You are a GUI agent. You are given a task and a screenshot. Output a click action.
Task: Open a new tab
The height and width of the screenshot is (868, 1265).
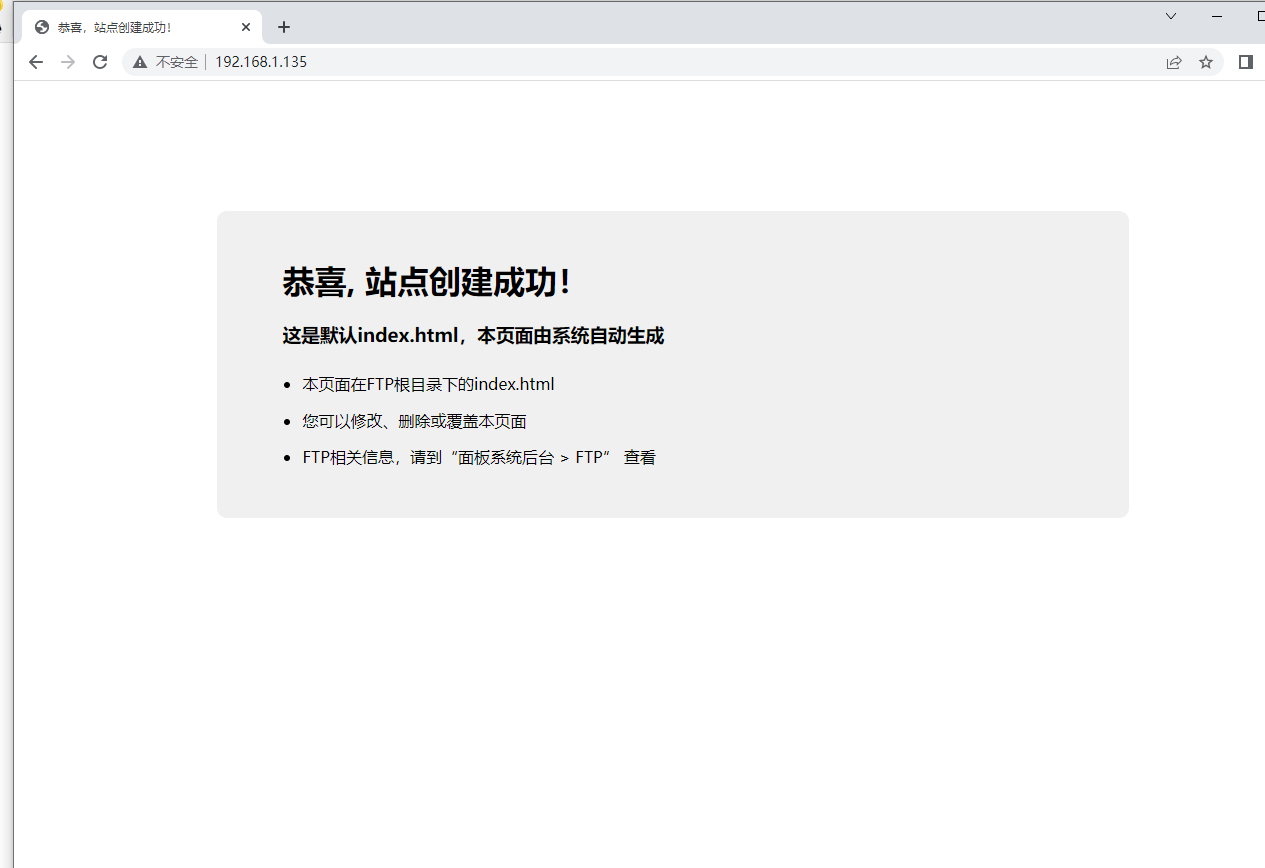[x=284, y=27]
